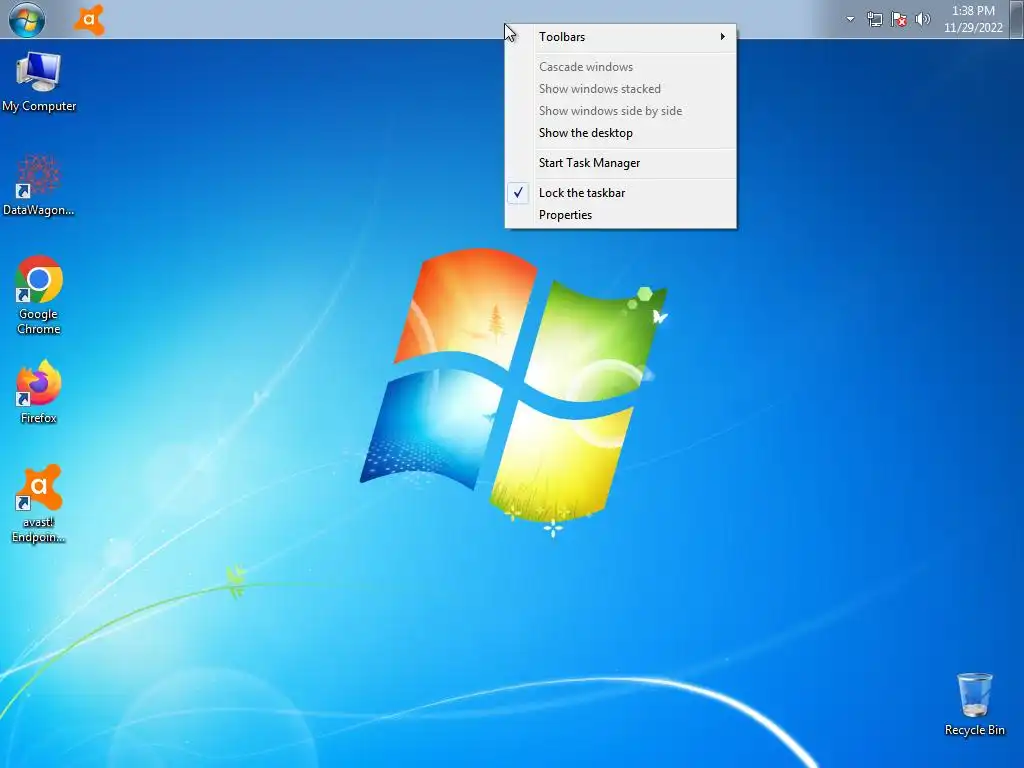Choose Show the desktop in context menu

point(621,133)
